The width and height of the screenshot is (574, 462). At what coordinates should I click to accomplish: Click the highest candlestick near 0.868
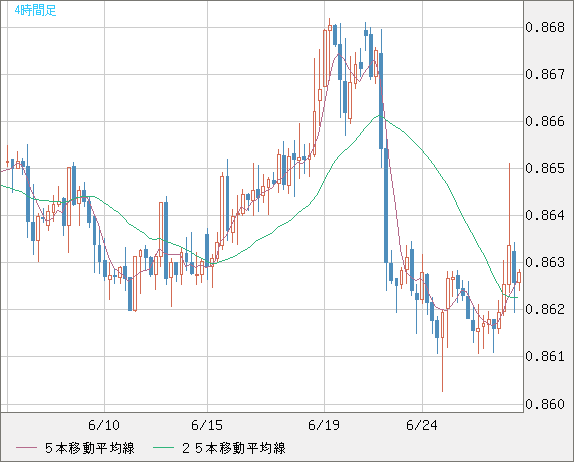(x=329, y=28)
